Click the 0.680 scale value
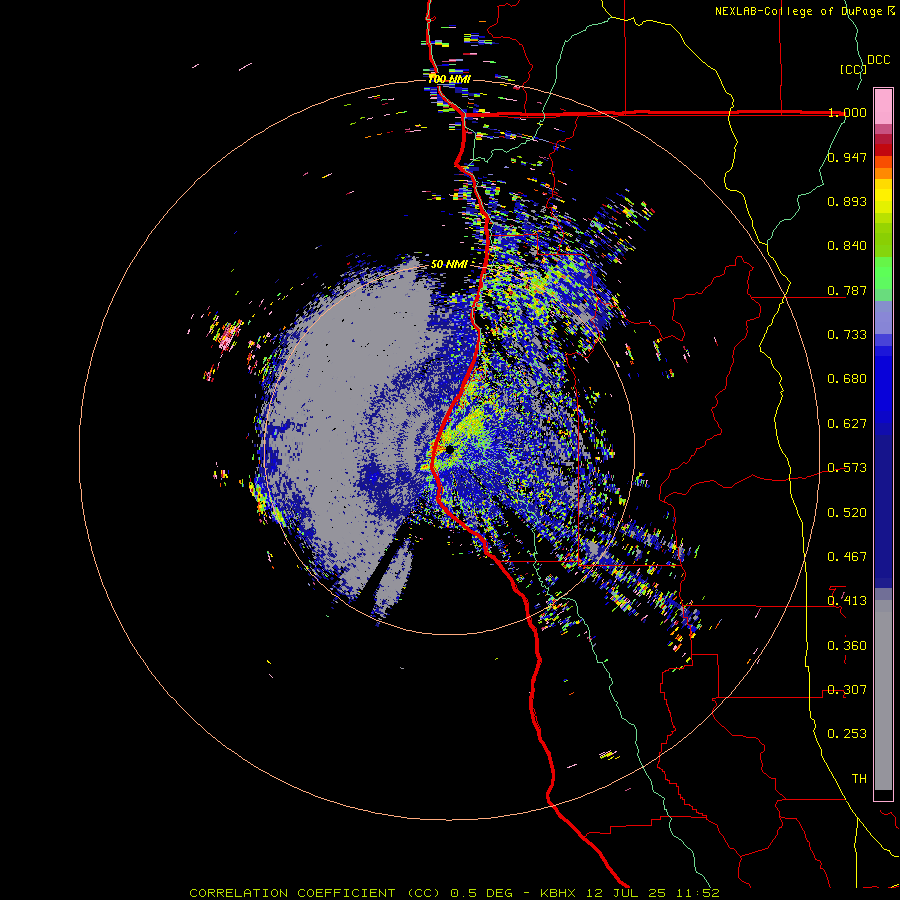 tap(847, 379)
